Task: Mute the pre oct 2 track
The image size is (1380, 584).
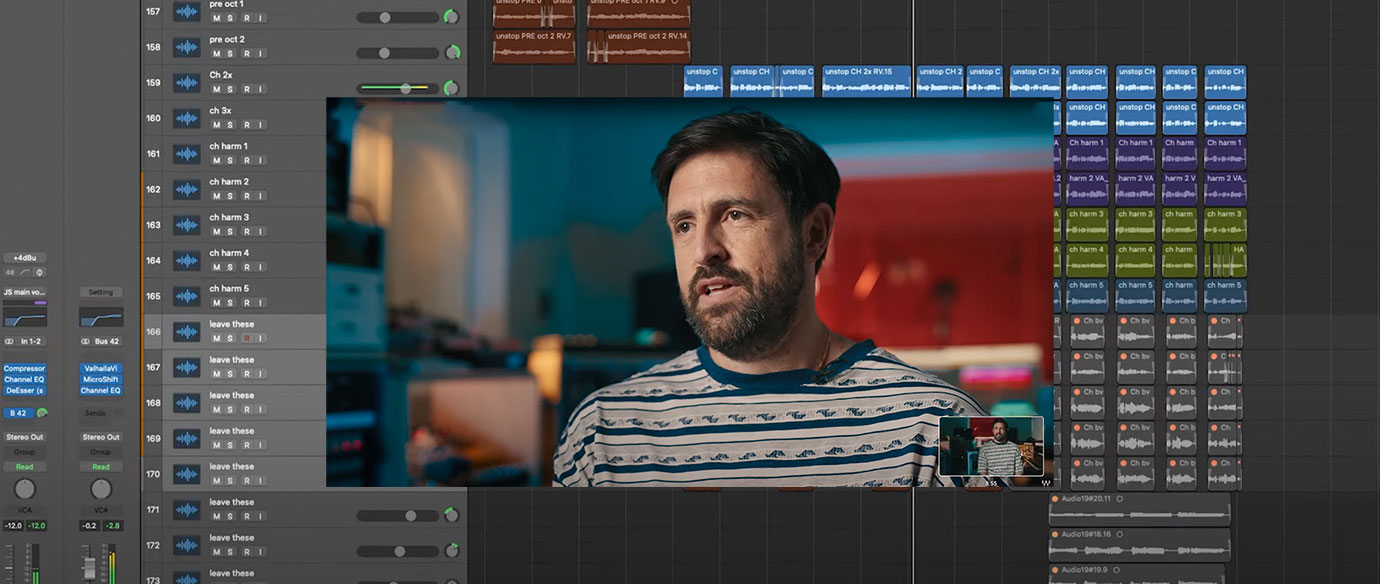Action: pyautogui.click(x=216, y=53)
